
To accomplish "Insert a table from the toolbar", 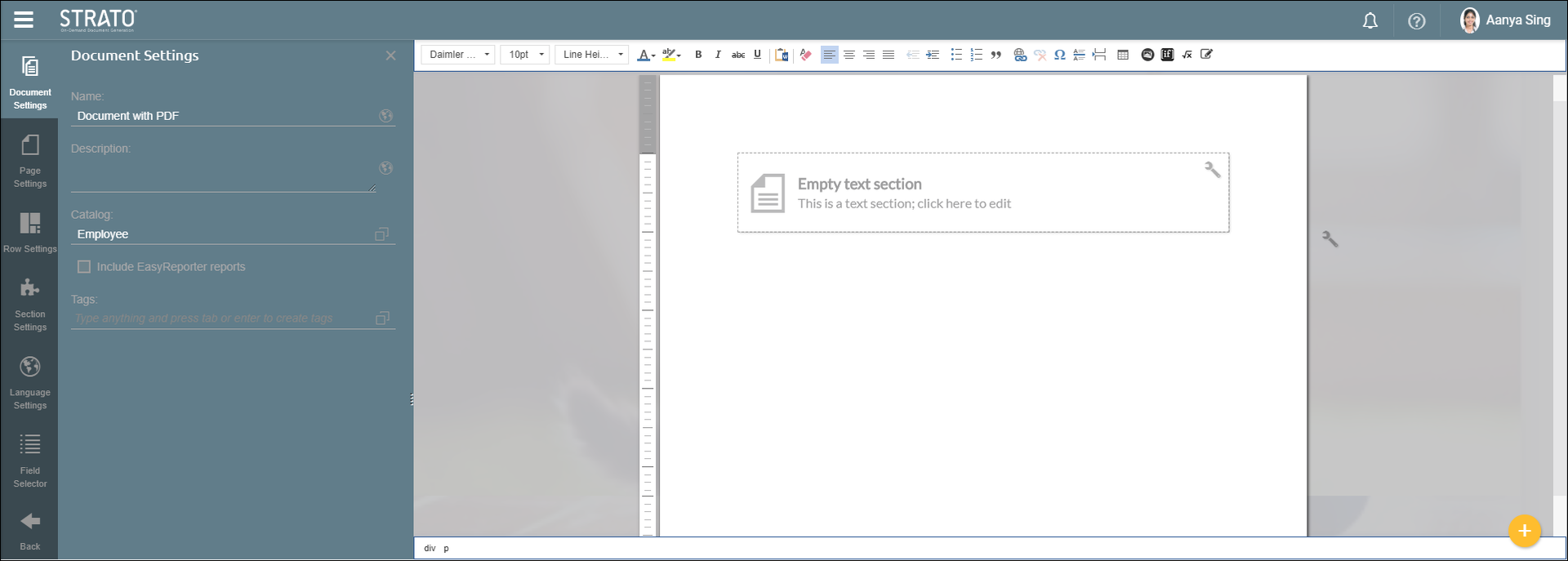I will (1123, 55).
